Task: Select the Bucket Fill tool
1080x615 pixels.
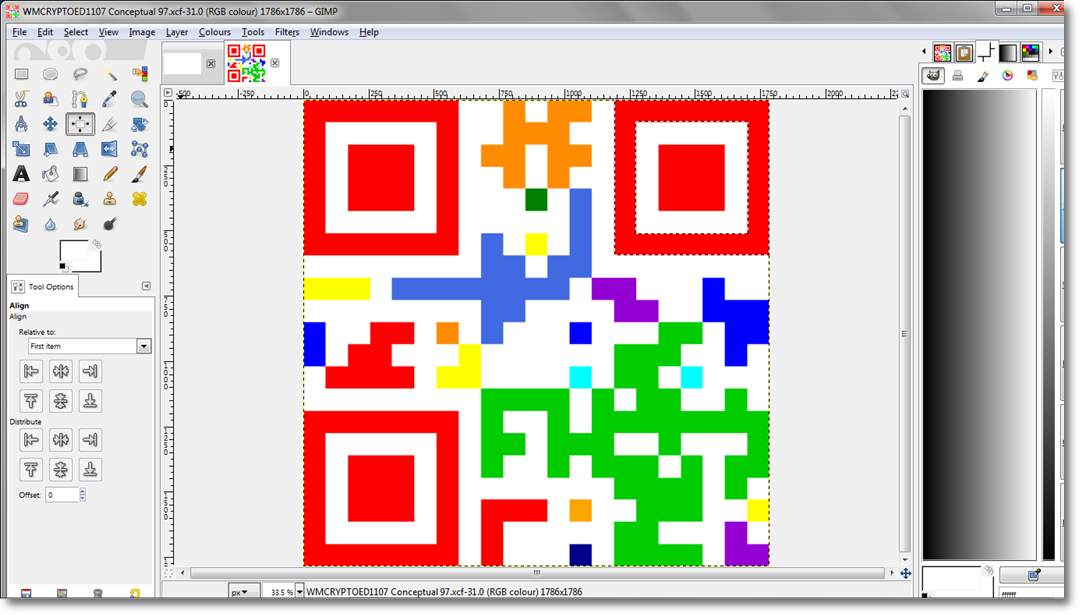Action: 50,174
